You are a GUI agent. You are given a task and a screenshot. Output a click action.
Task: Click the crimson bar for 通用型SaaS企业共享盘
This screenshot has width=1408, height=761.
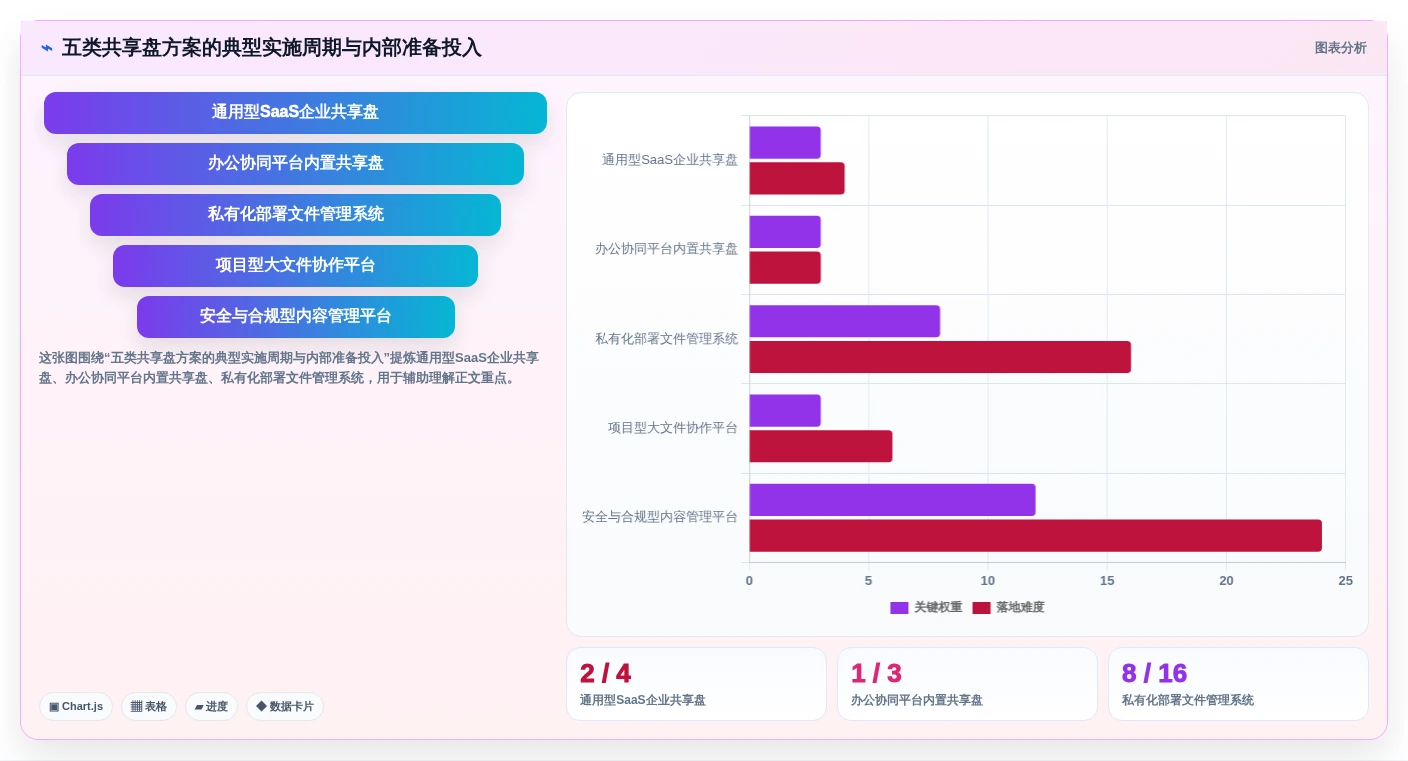pyautogui.click(x=797, y=178)
